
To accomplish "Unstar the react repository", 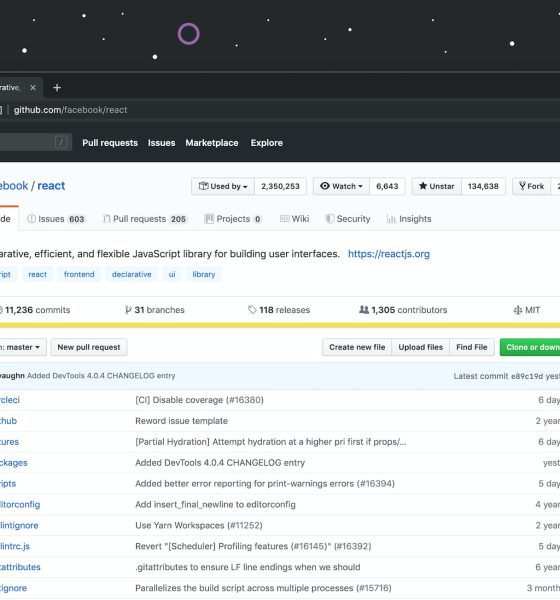I will (437, 186).
